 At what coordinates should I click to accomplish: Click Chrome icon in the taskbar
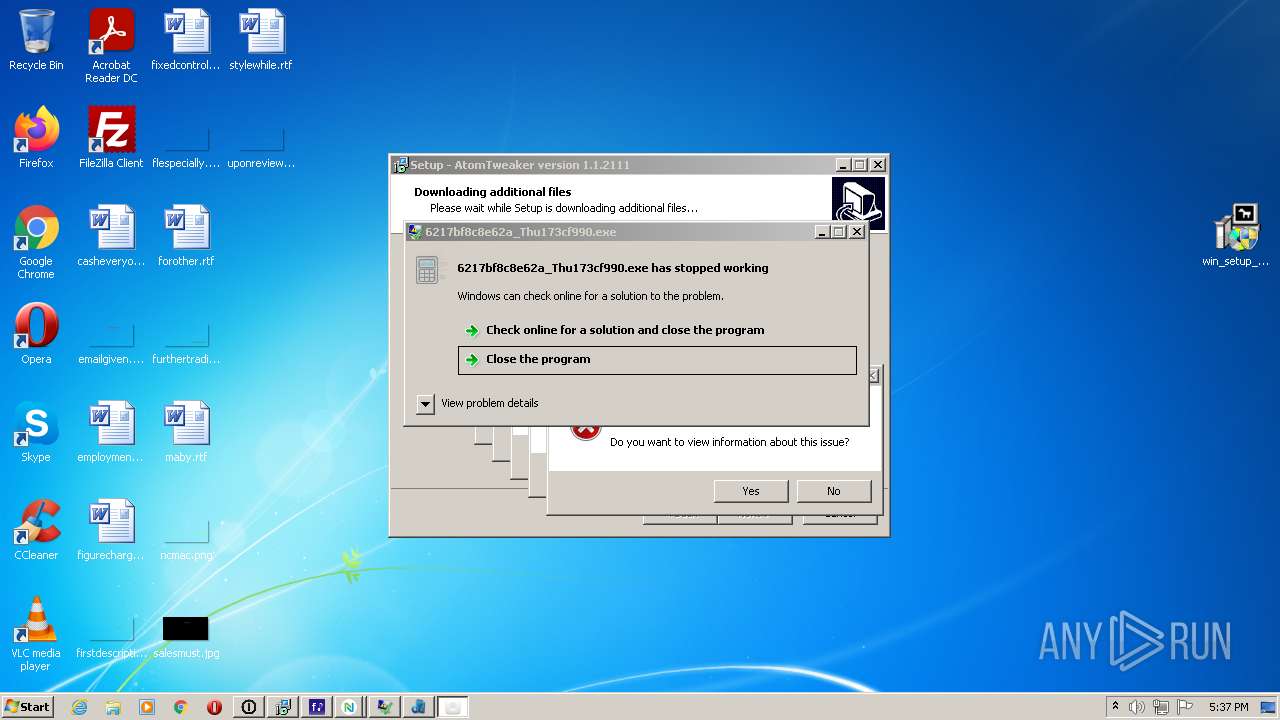(x=181, y=707)
